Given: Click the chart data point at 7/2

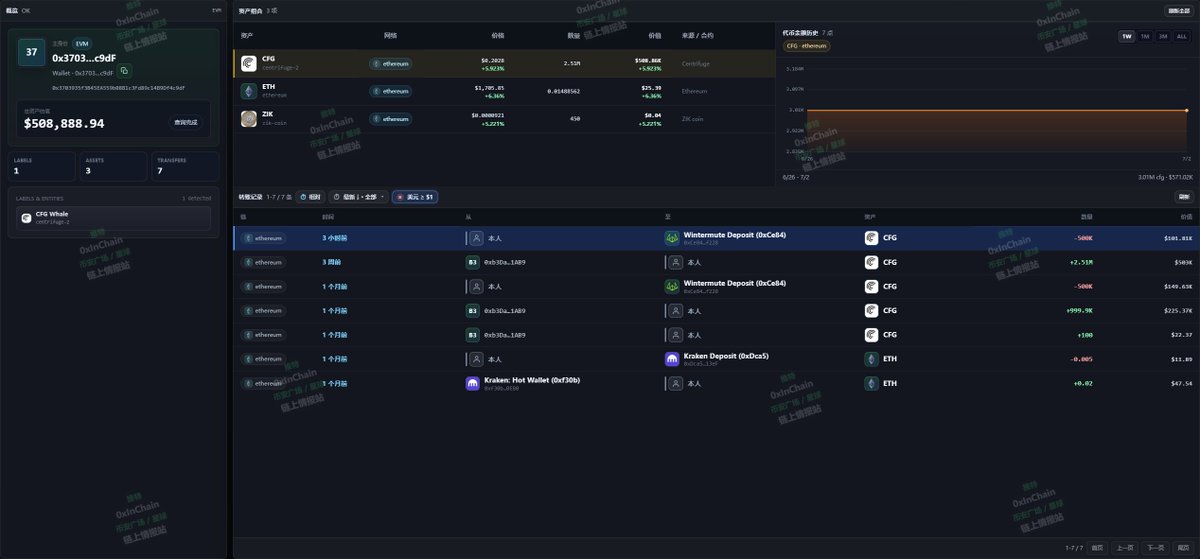Looking at the screenshot, I should pyautogui.click(x=1186, y=110).
